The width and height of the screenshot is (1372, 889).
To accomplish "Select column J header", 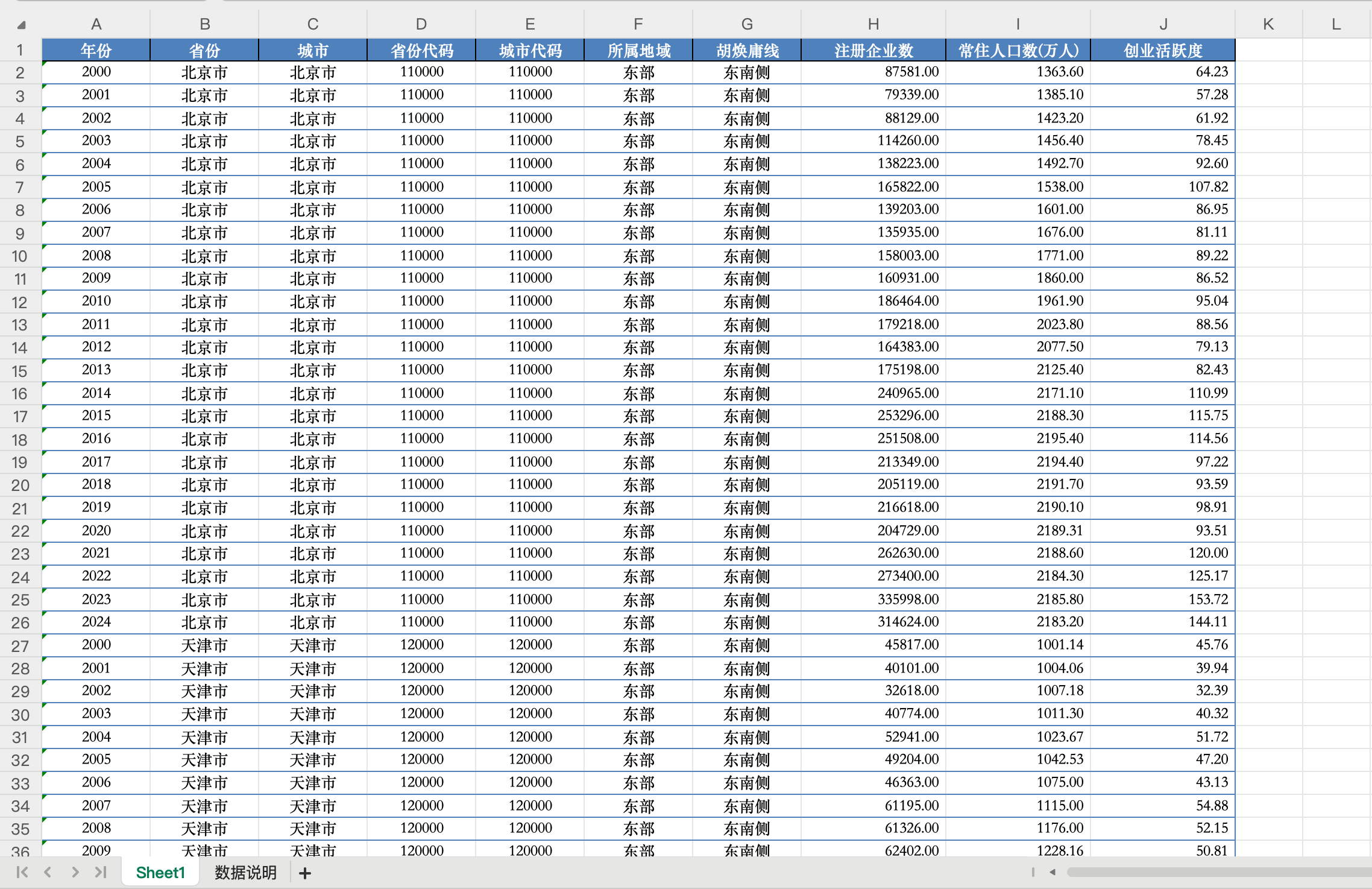I will 1163,24.
